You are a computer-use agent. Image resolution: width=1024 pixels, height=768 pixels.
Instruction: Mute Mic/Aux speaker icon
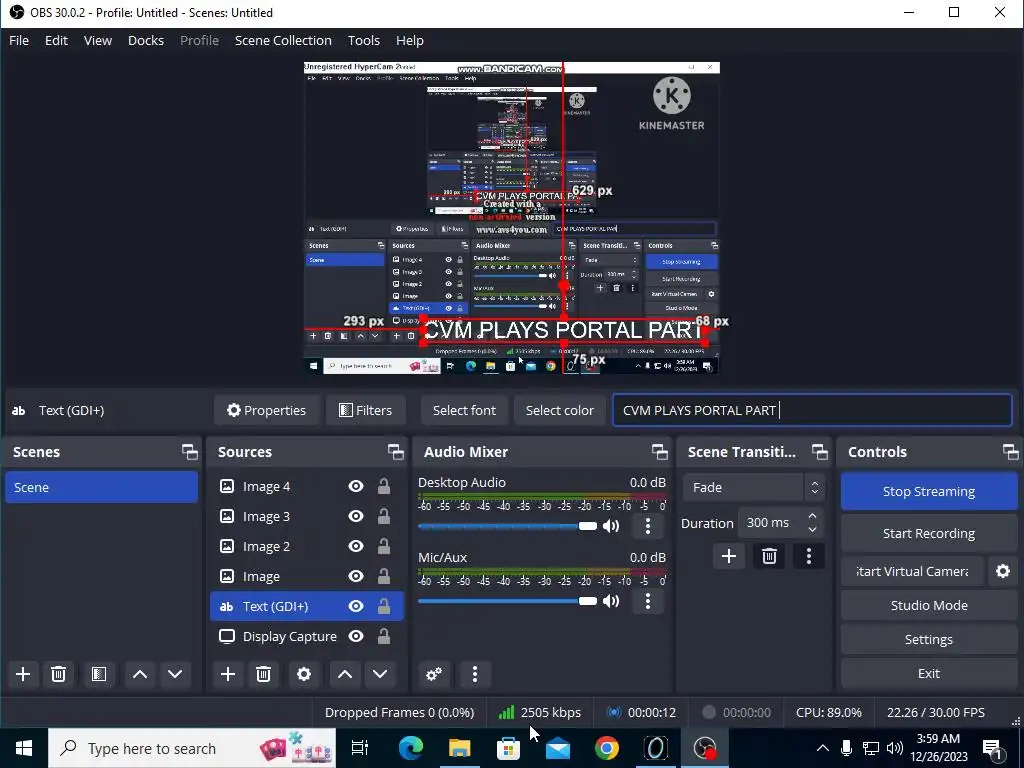611,601
